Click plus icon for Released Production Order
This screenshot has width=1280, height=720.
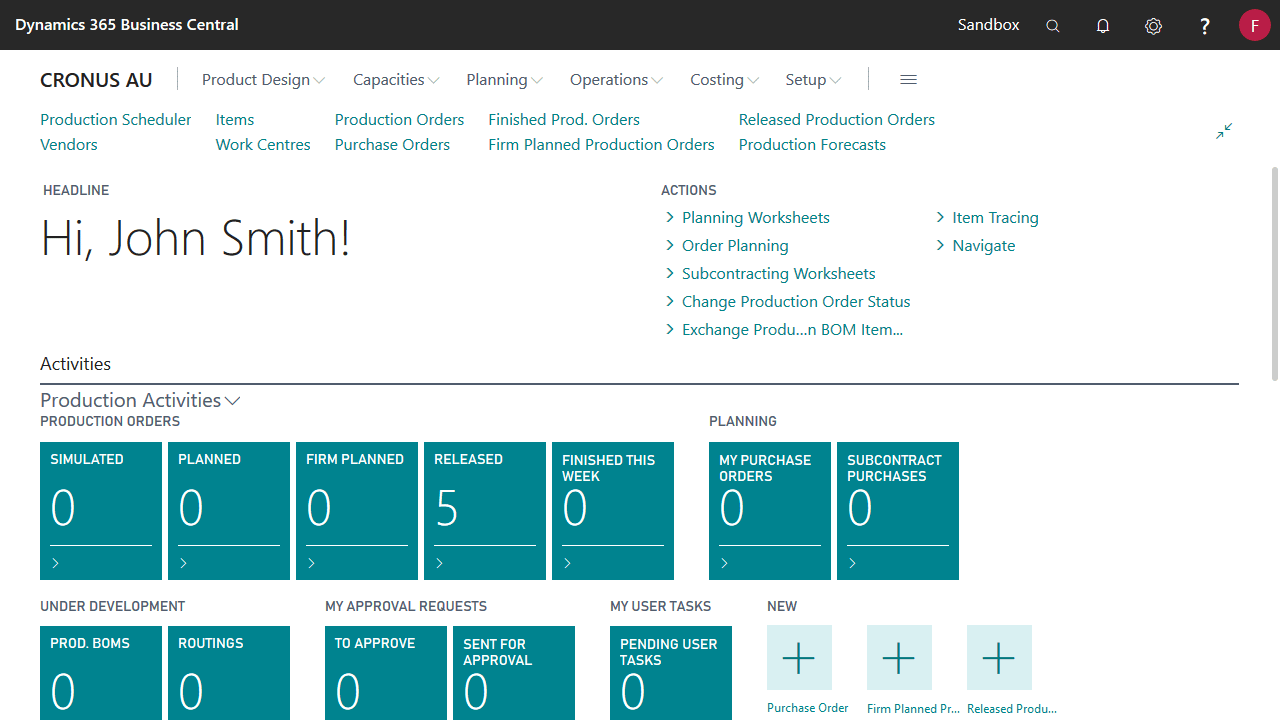[x=999, y=658]
